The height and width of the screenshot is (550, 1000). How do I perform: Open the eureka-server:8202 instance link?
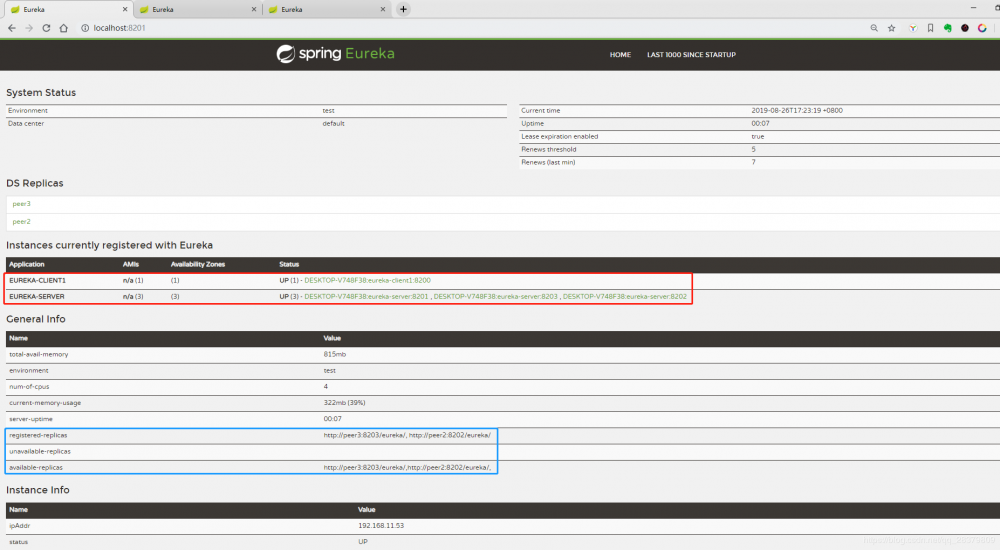point(625,297)
